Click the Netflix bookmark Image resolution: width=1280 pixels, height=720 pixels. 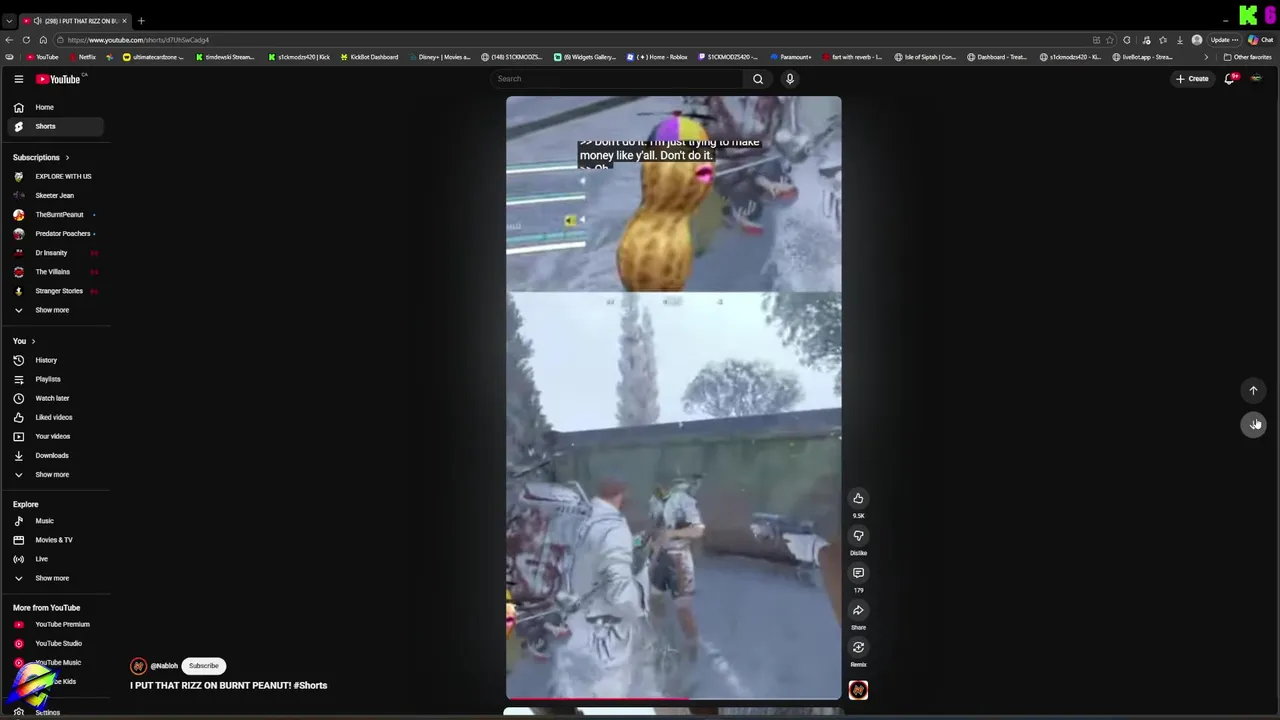click(82, 57)
